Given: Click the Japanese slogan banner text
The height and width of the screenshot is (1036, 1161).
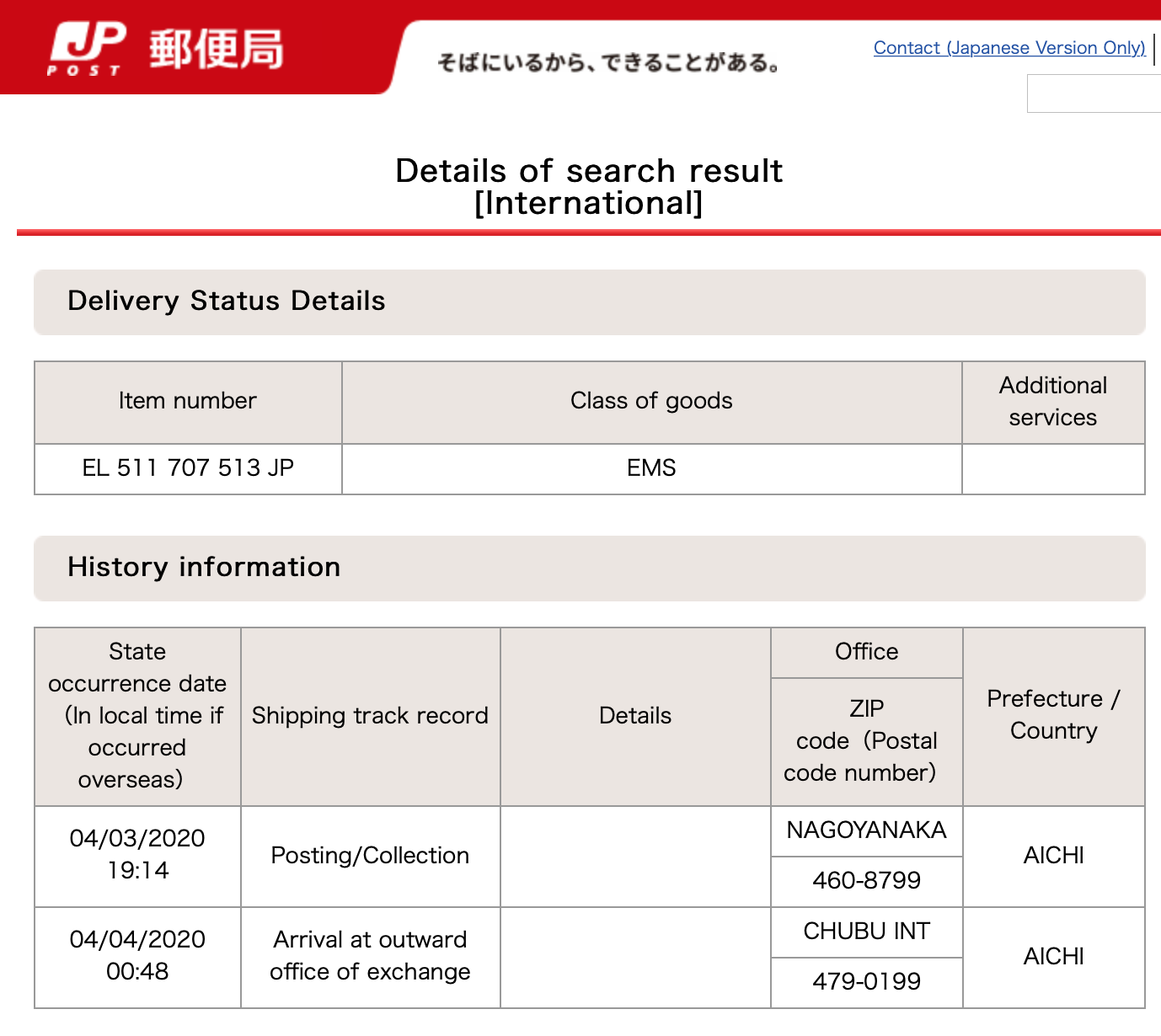Looking at the screenshot, I should (x=609, y=63).
